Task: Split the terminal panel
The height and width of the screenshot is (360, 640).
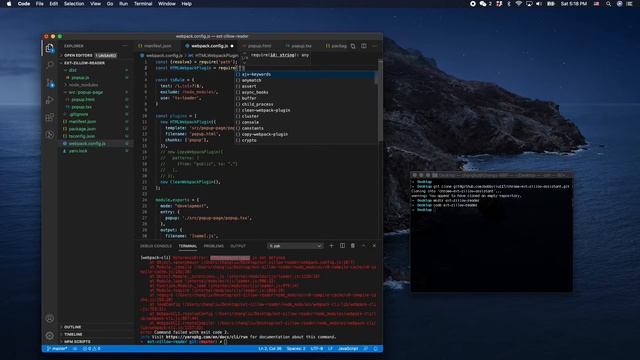Action: coord(342,246)
